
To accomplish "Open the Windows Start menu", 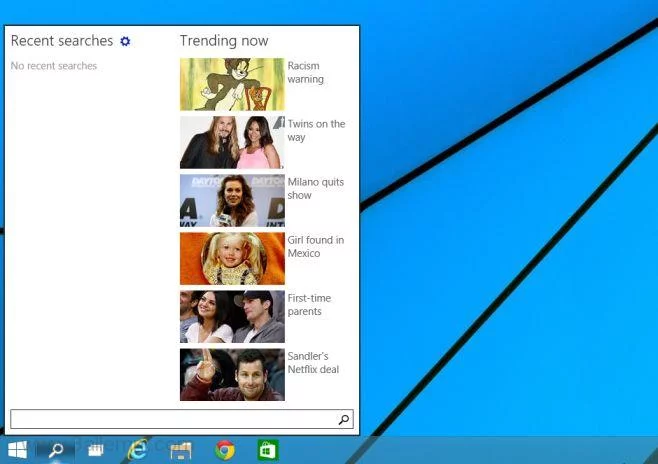I will pos(17,450).
